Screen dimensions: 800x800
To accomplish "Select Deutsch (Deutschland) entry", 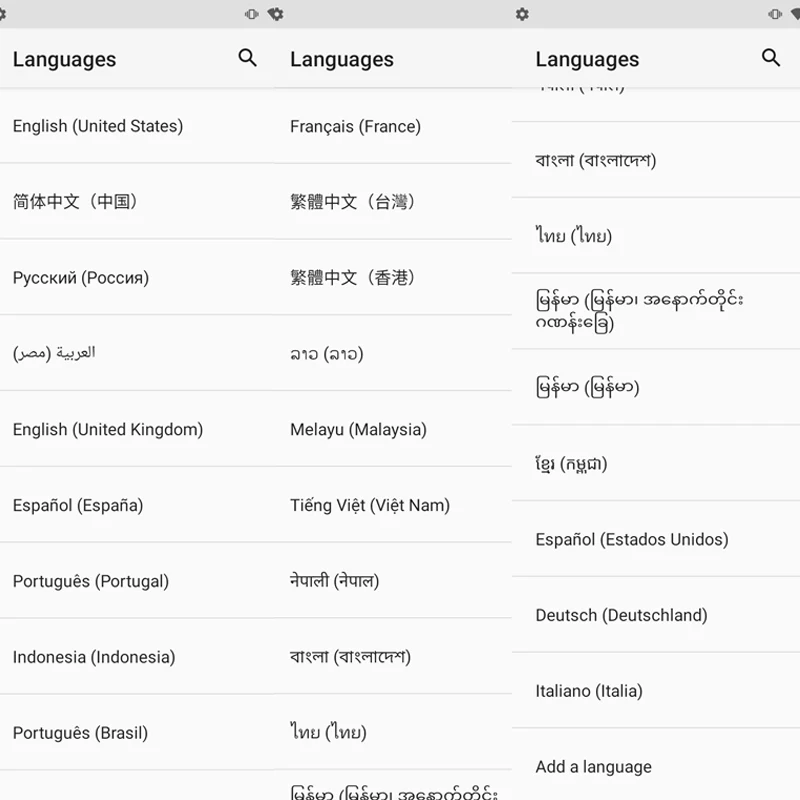I will click(x=656, y=615).
